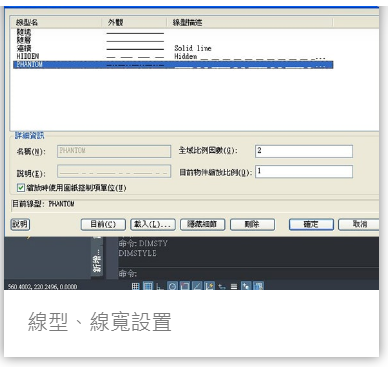388x367 pixels.
Task: Click the 取消 cancel button
Action: (359, 224)
